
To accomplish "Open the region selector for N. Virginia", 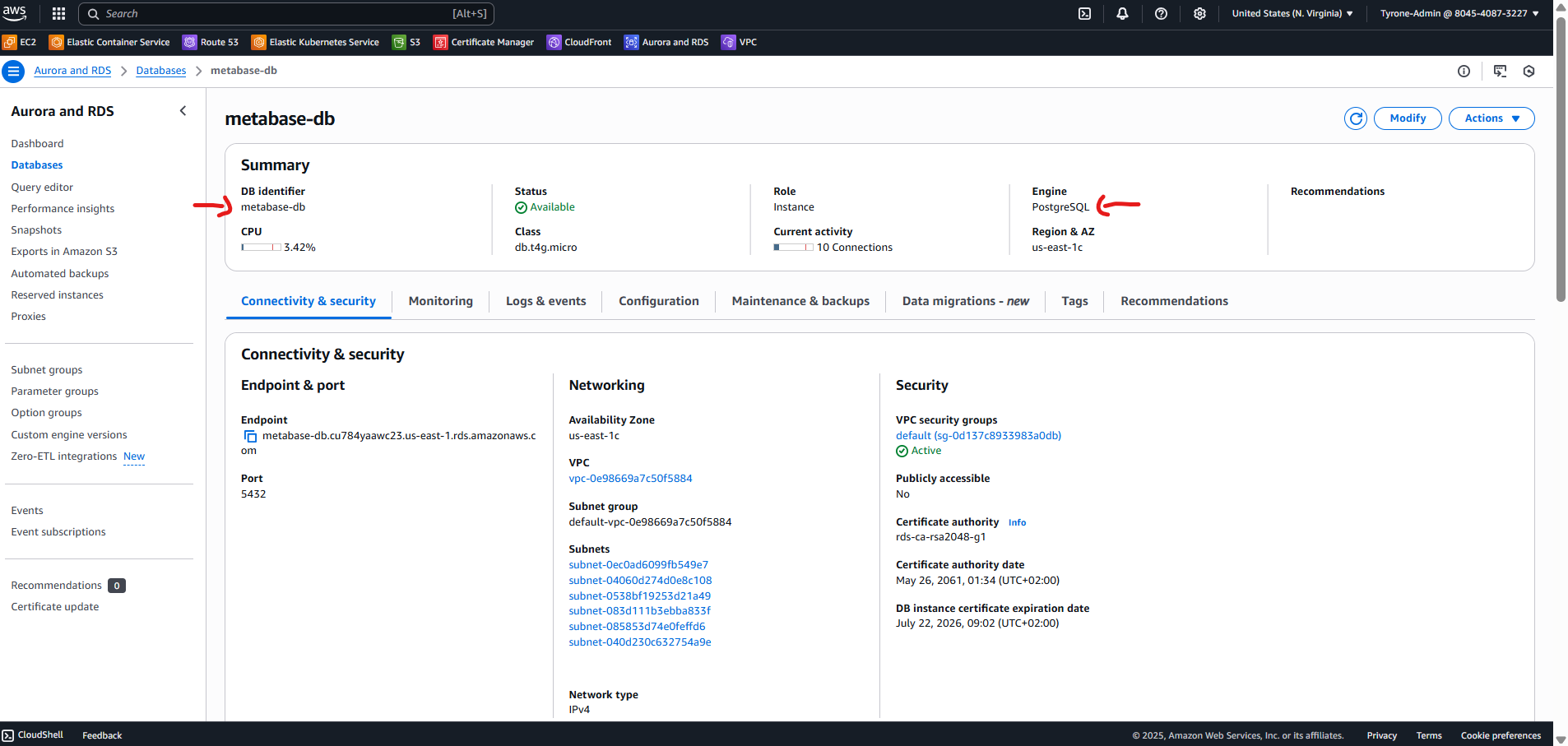I will click(x=1292, y=13).
